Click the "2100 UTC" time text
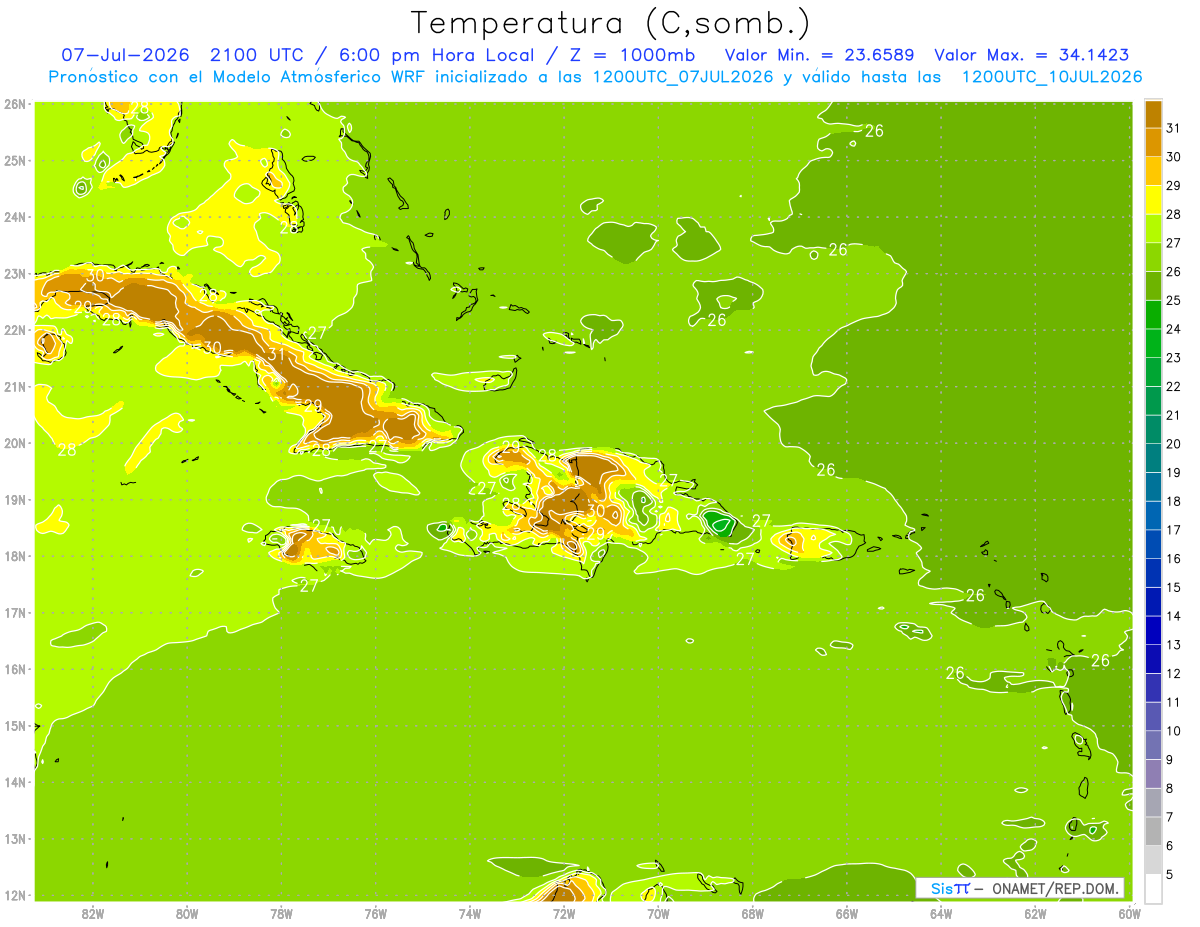This screenshot has width=1200, height=927. tap(257, 55)
